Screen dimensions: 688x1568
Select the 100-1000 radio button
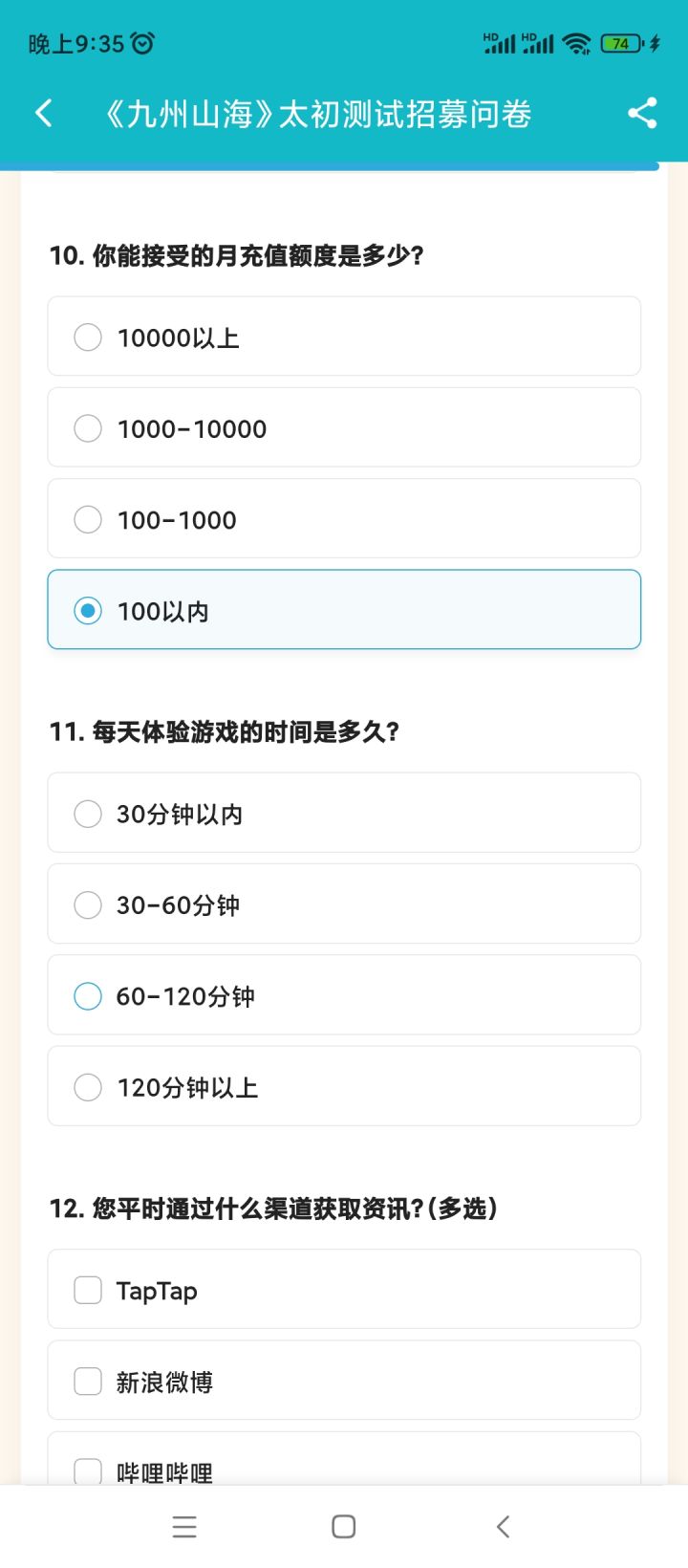click(88, 519)
